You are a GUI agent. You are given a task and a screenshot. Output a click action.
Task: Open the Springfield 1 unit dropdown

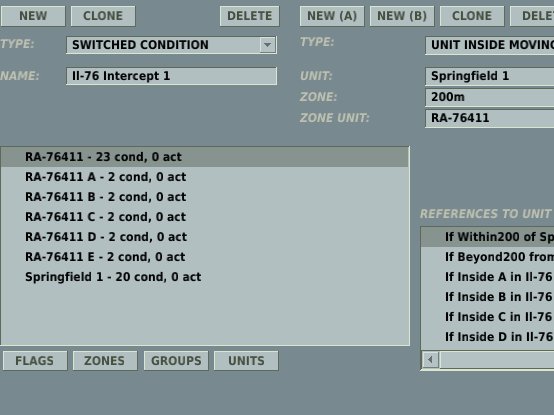pos(489,76)
